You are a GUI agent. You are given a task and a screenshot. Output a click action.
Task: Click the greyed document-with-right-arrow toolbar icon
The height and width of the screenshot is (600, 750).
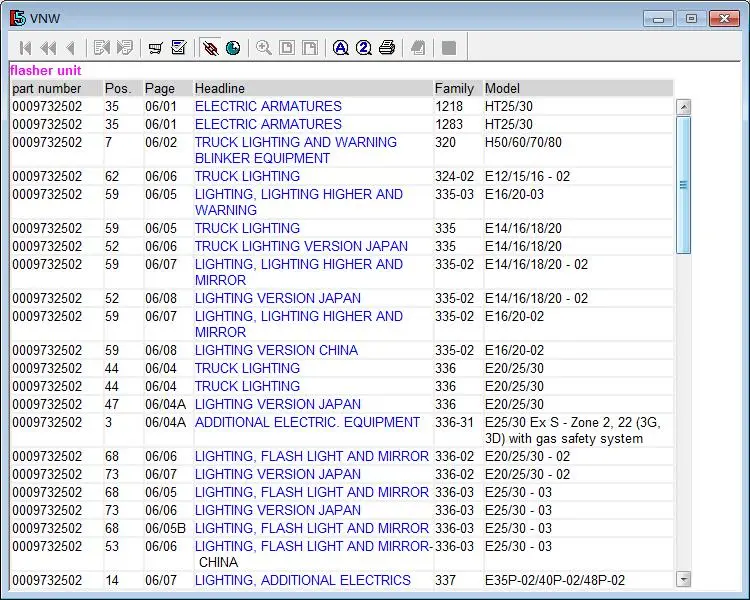(x=125, y=48)
